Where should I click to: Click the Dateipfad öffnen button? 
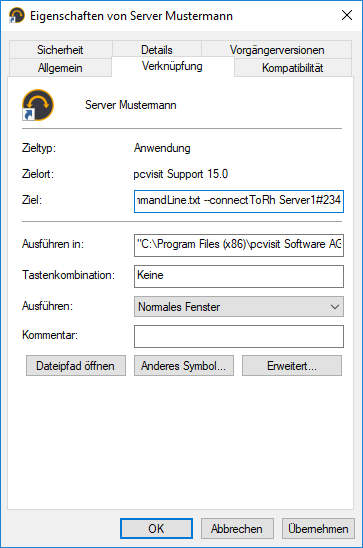[x=76, y=366]
